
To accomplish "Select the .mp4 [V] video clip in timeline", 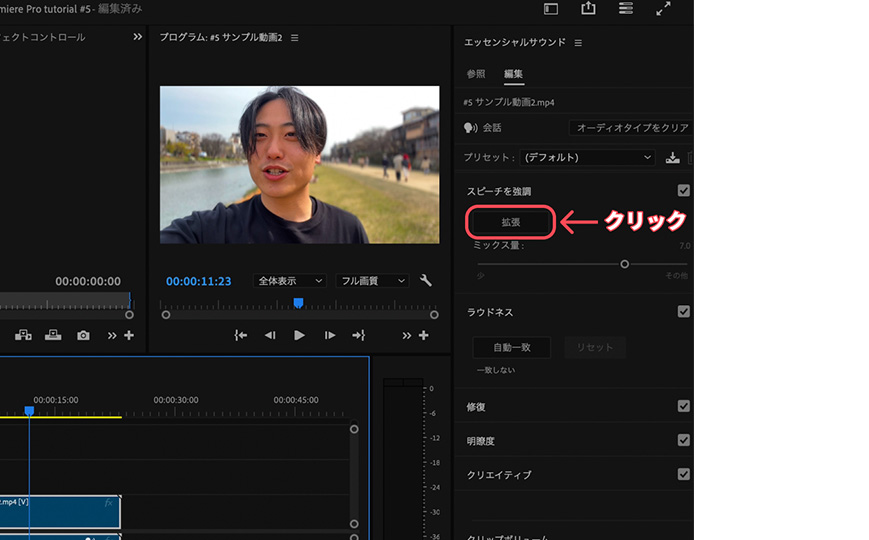I will point(60,512).
